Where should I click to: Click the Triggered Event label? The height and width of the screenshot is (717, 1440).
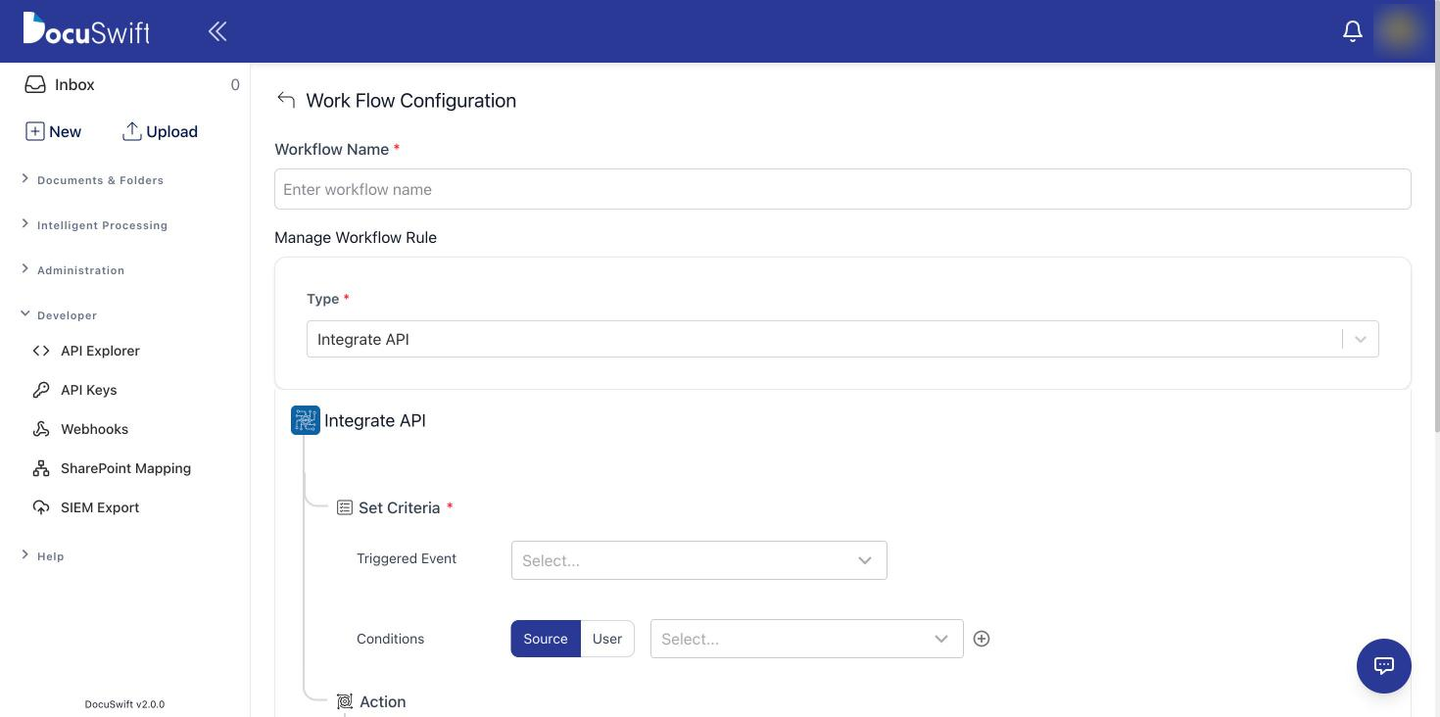pyautogui.click(x=407, y=558)
